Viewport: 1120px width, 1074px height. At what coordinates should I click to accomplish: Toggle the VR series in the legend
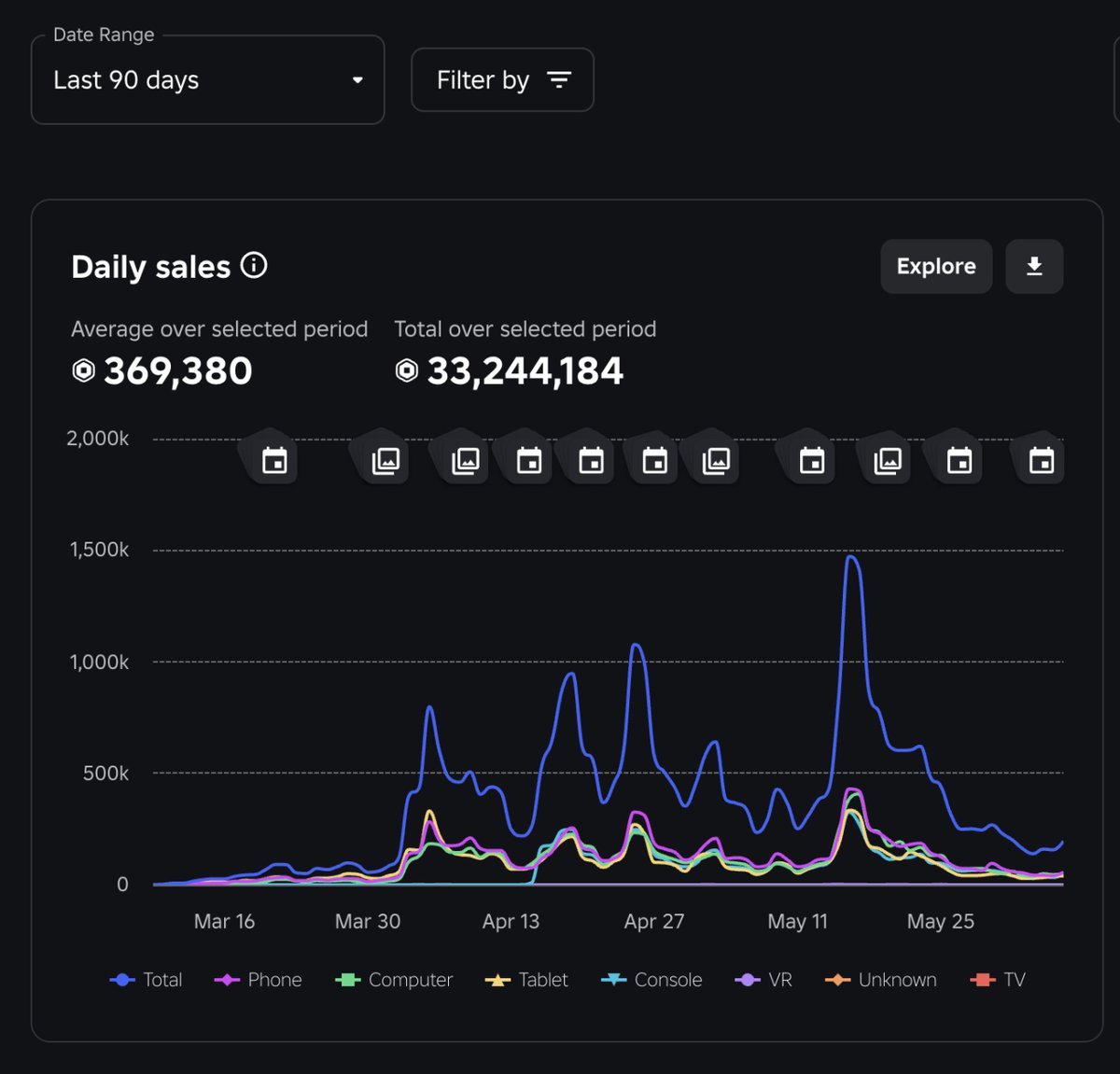coord(763,980)
